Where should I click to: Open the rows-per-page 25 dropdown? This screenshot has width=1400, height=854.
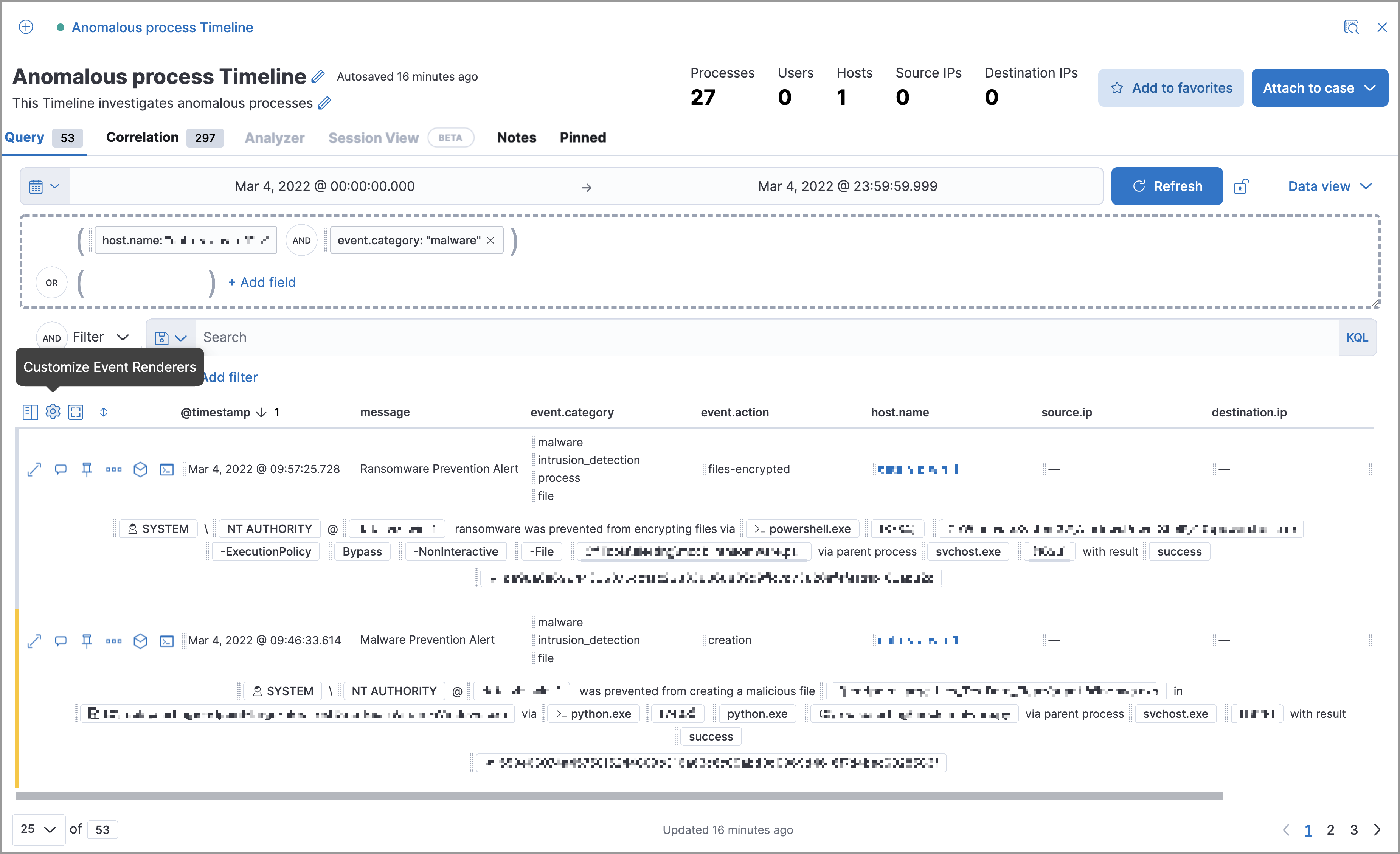tap(37, 829)
